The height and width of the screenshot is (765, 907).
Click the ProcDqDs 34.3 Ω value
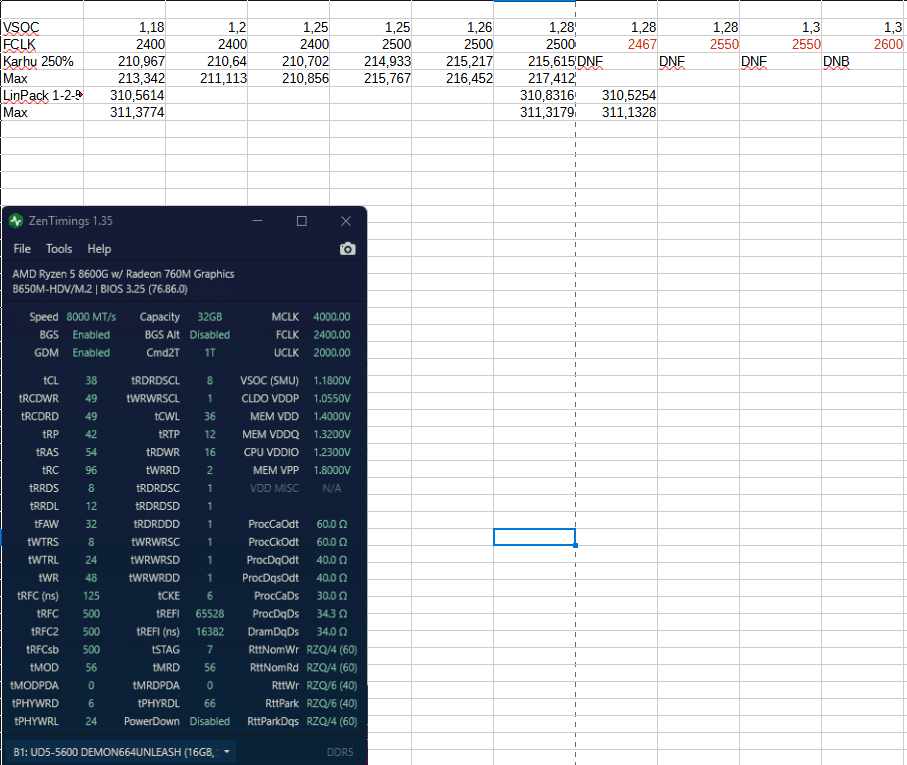click(x=331, y=614)
